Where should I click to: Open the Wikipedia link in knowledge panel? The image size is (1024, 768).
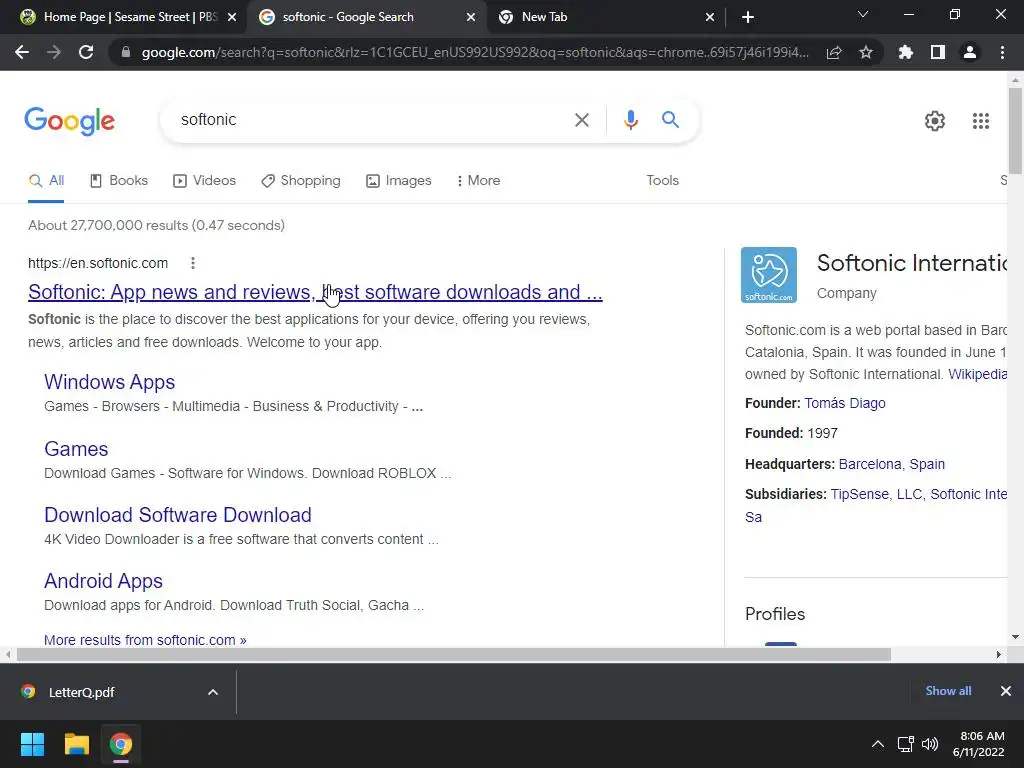pyautogui.click(x=977, y=374)
